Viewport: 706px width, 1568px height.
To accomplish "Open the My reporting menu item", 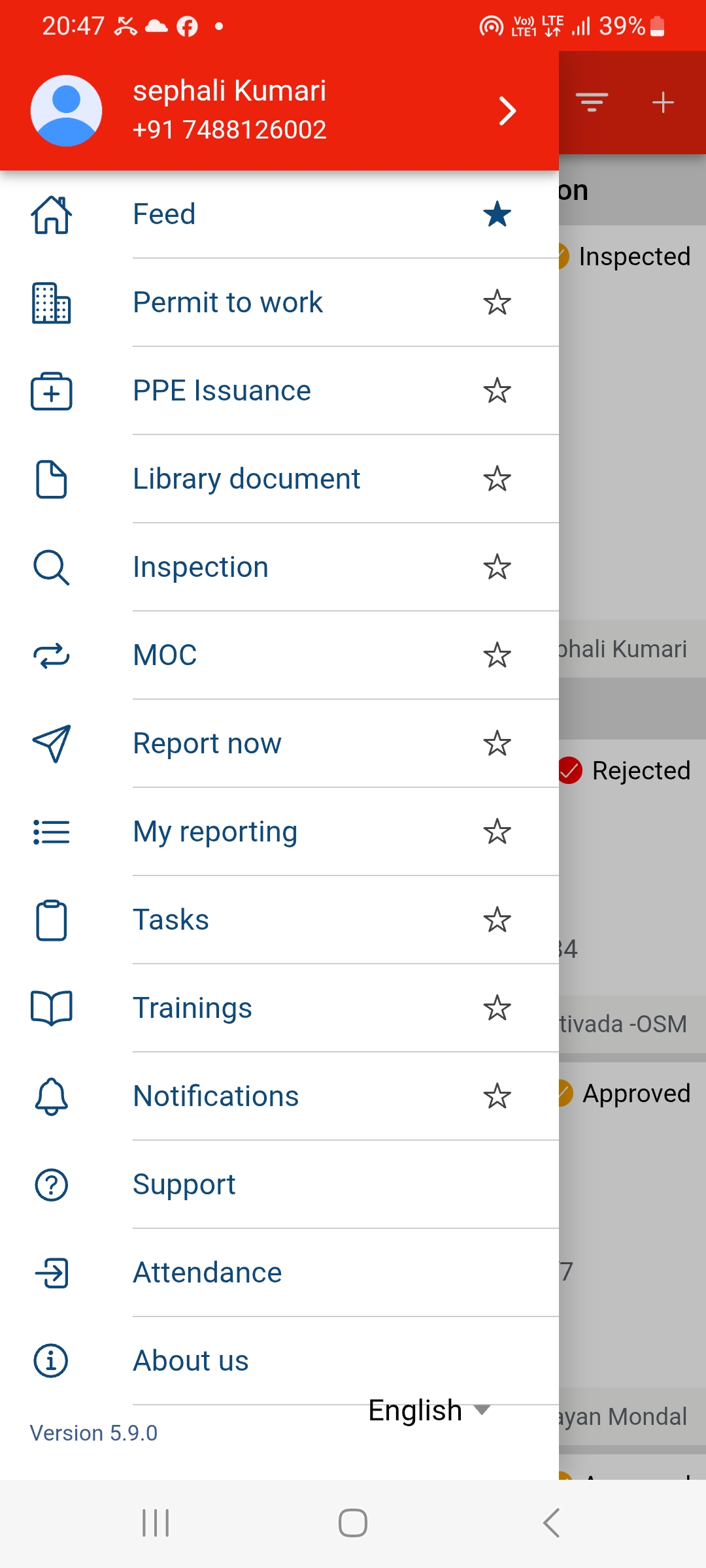I will pos(215,832).
